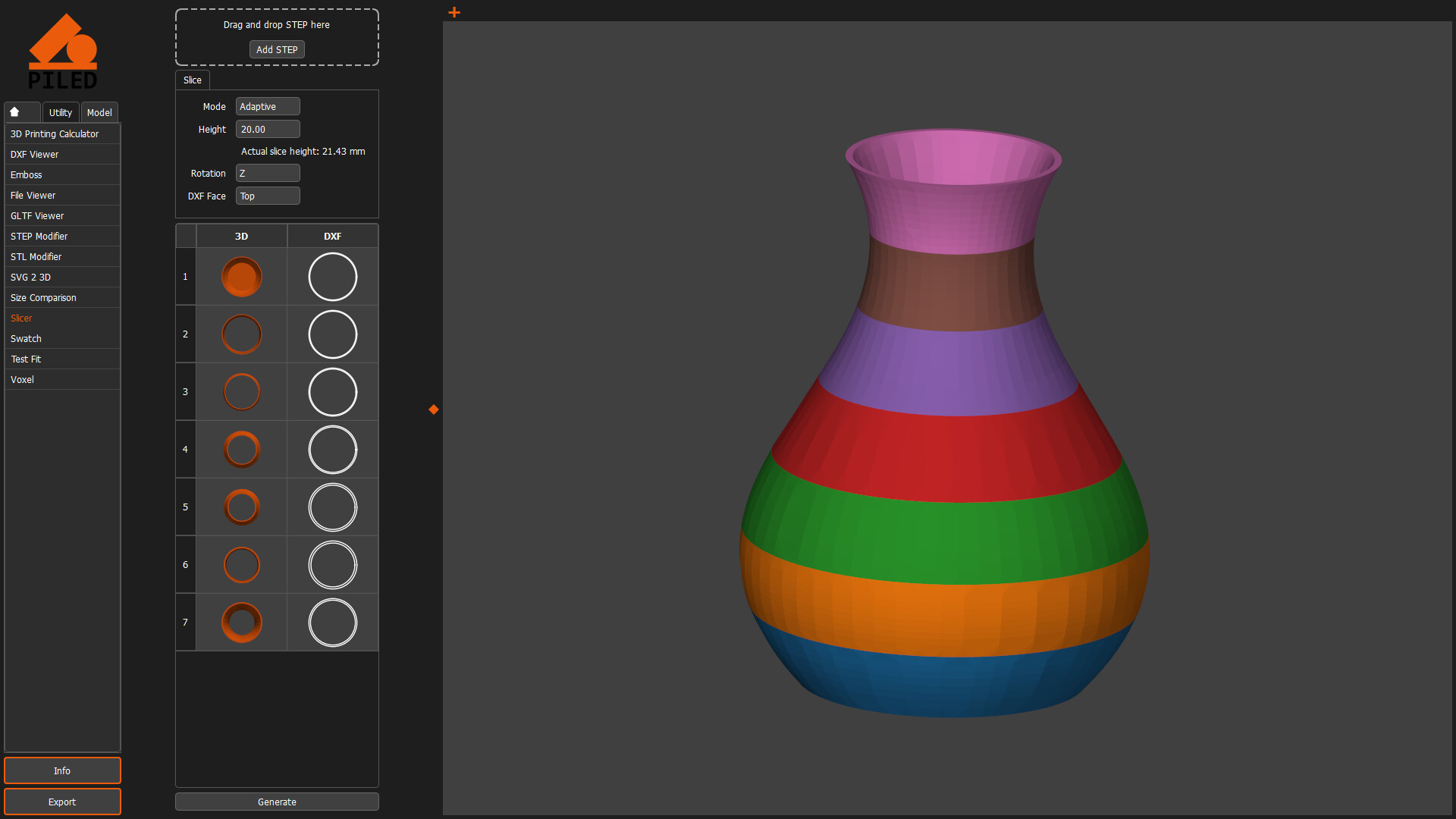Open slice 4 DXF circle preview
This screenshot has width=1456, height=819.
tap(332, 450)
